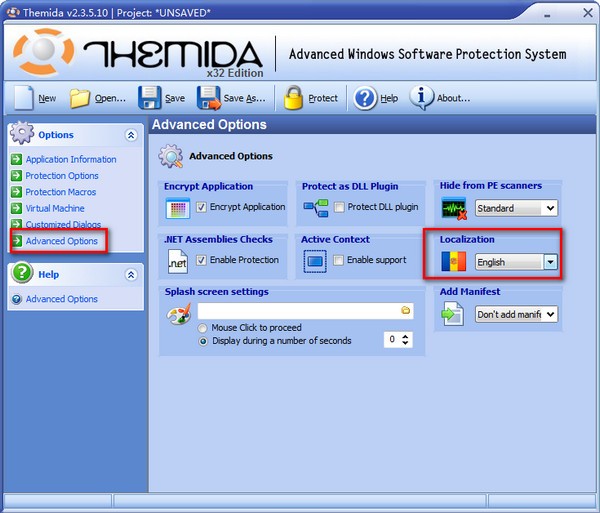Select the Mouse Click to proceed option

pyautogui.click(x=204, y=327)
